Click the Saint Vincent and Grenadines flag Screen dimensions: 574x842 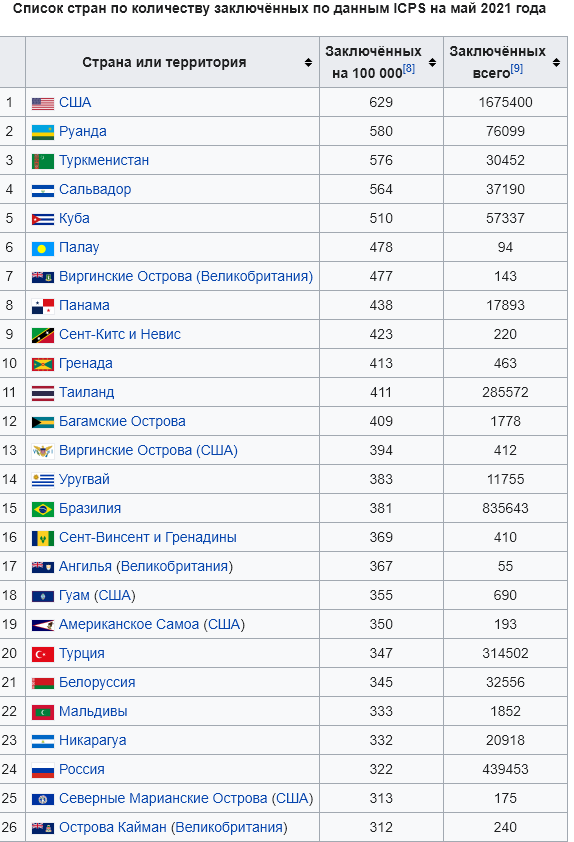43,538
